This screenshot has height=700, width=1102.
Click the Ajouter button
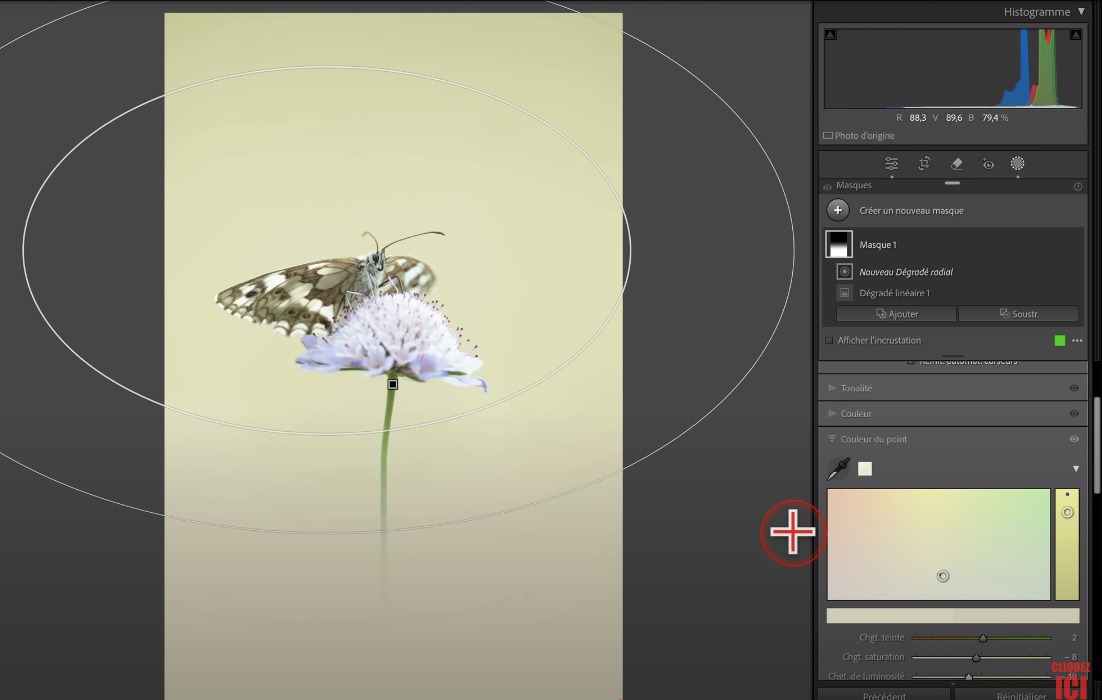(x=896, y=314)
